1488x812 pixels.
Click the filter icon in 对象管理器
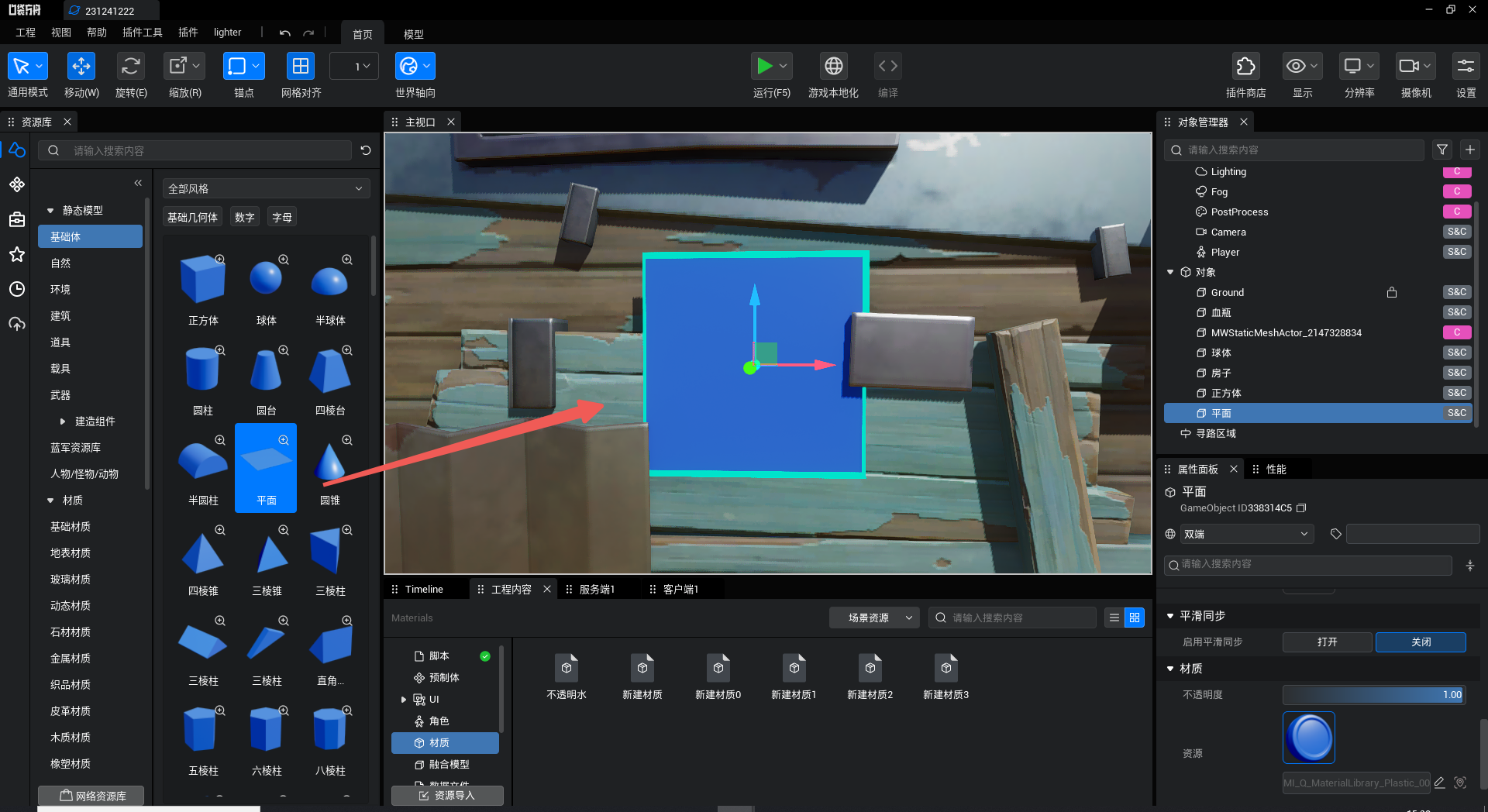[x=1442, y=150]
